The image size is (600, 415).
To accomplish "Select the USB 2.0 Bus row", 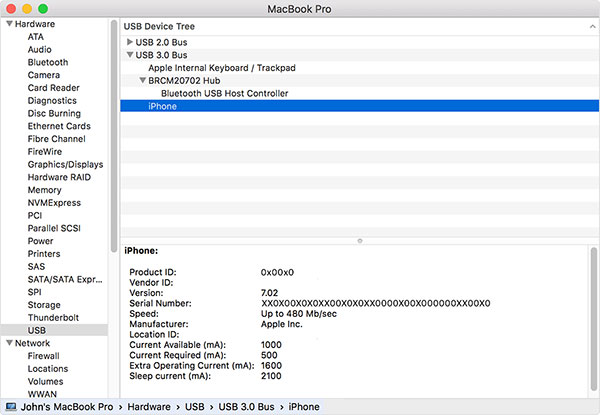I will click(360, 42).
